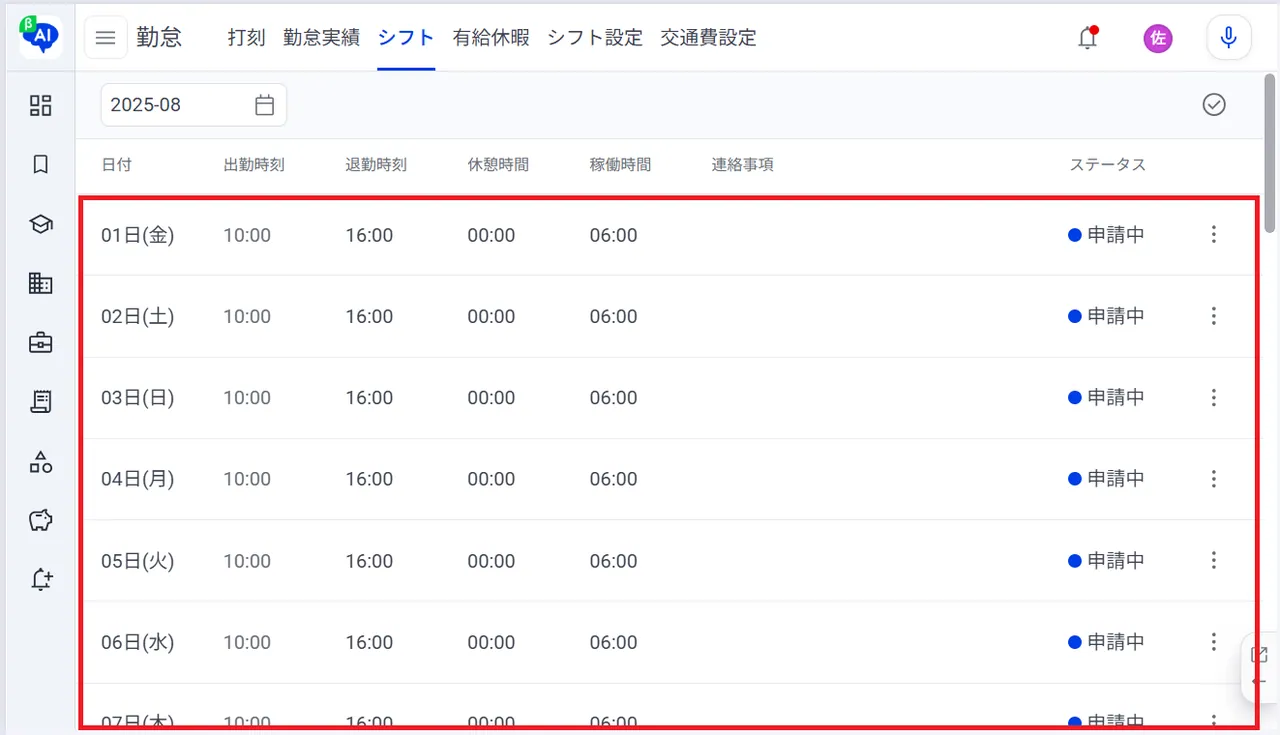Viewport: 1280px width, 735px height.
Task: Select the シフト tab
Action: 406,38
